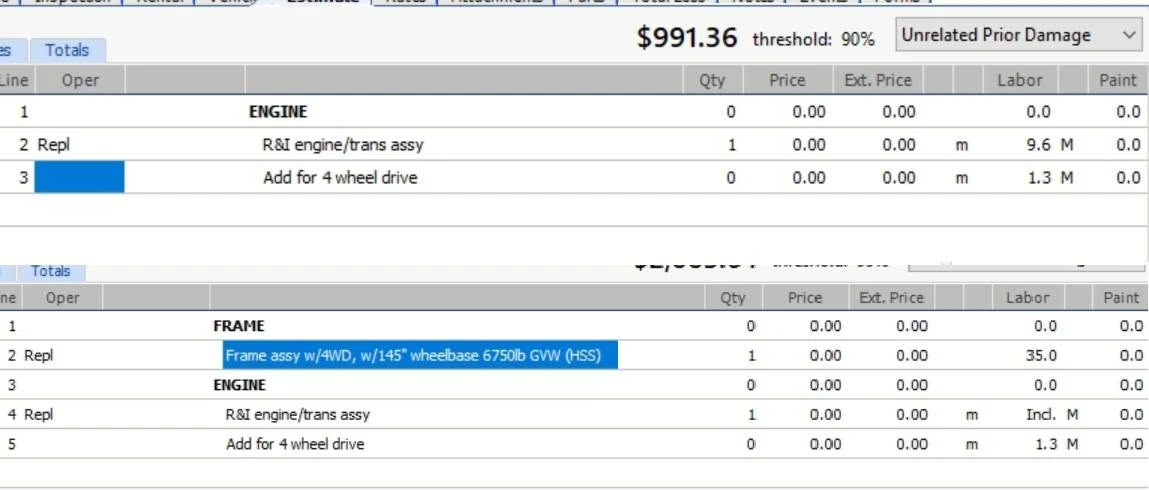Click the Repl operation on line 4 of the FRAME estimate
The width and height of the screenshot is (1149, 490).
(x=39, y=415)
